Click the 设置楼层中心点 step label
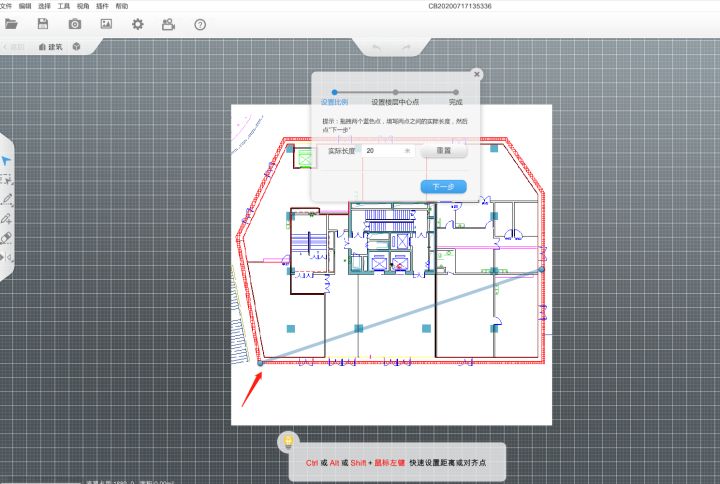 coord(395,102)
